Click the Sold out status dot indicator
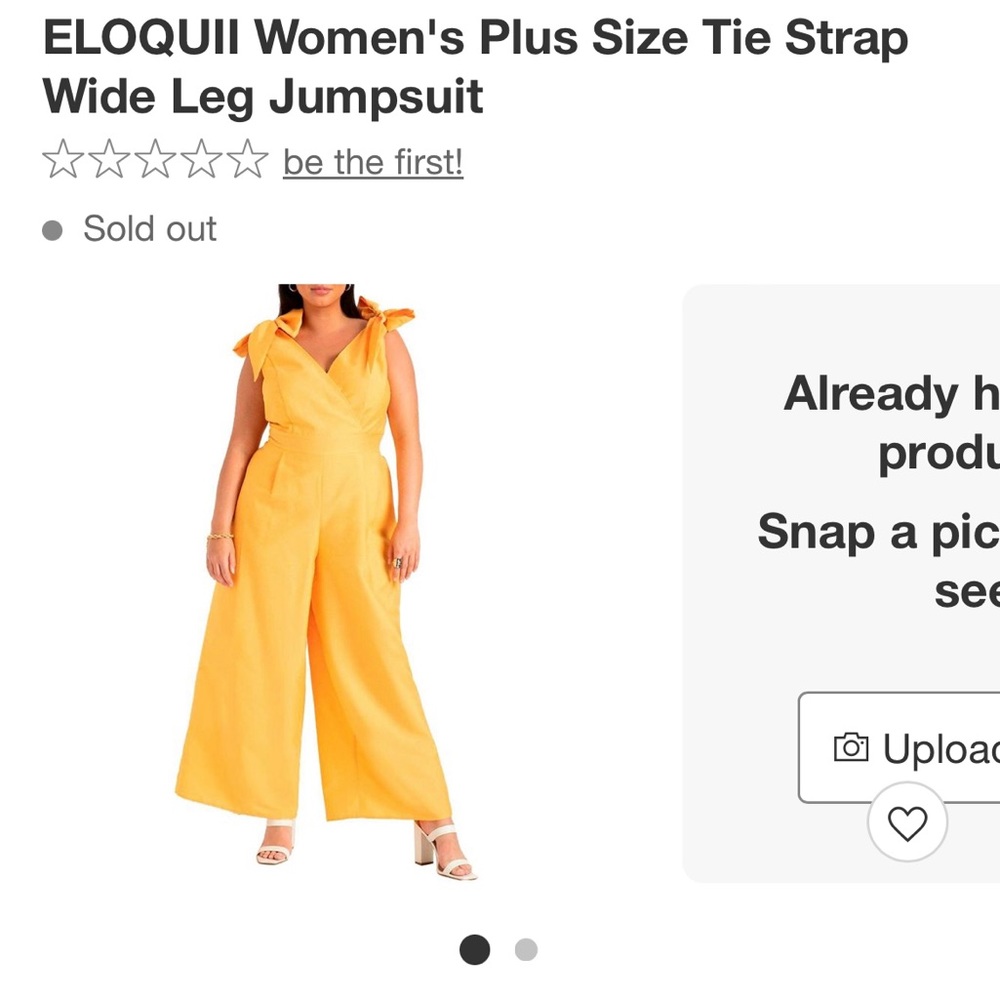 click(54, 229)
